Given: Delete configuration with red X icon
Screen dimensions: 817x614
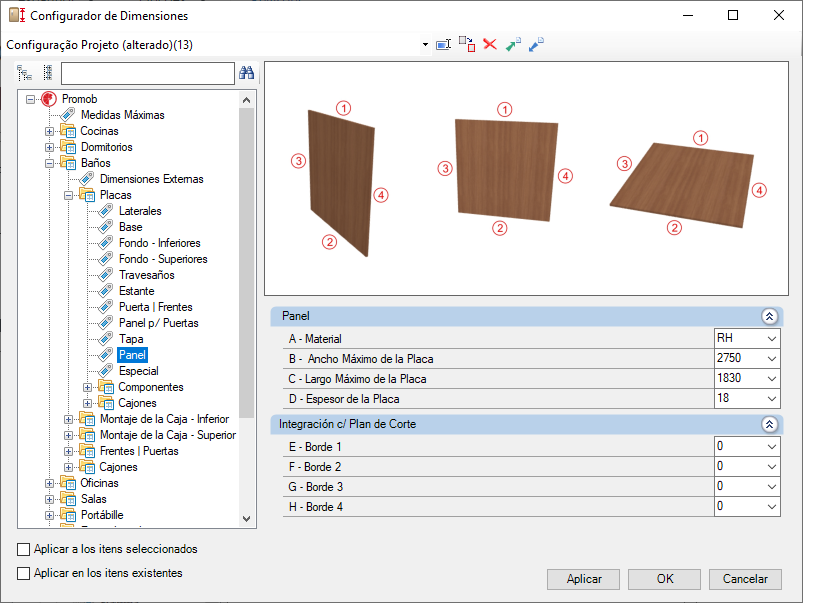Looking at the screenshot, I should click(490, 44).
